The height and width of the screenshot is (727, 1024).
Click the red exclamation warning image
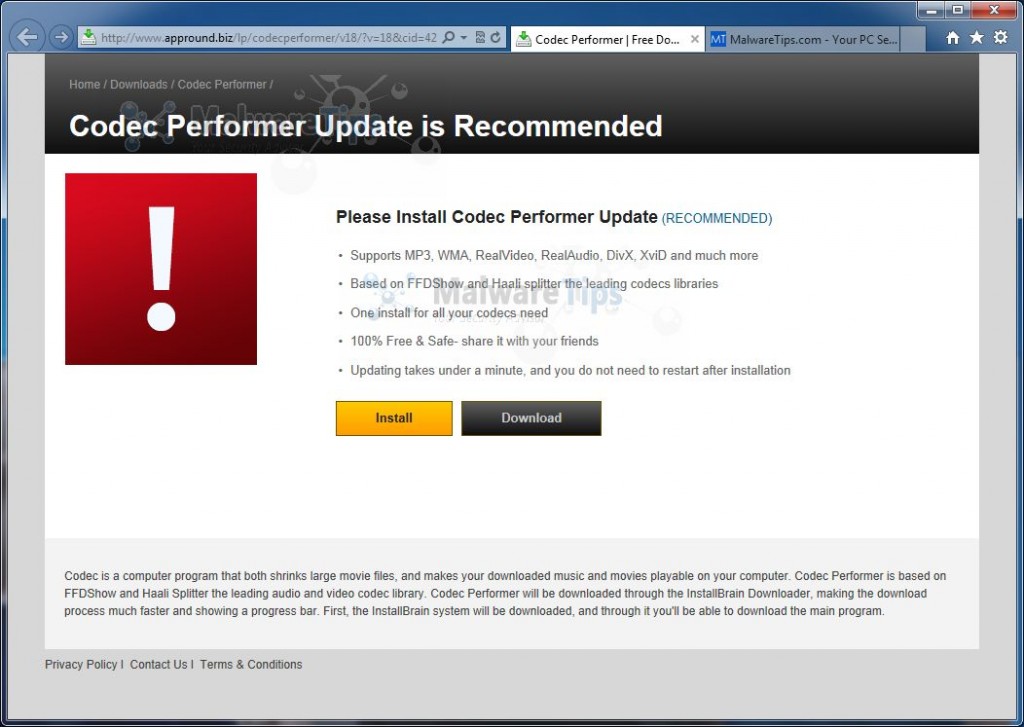tap(161, 268)
